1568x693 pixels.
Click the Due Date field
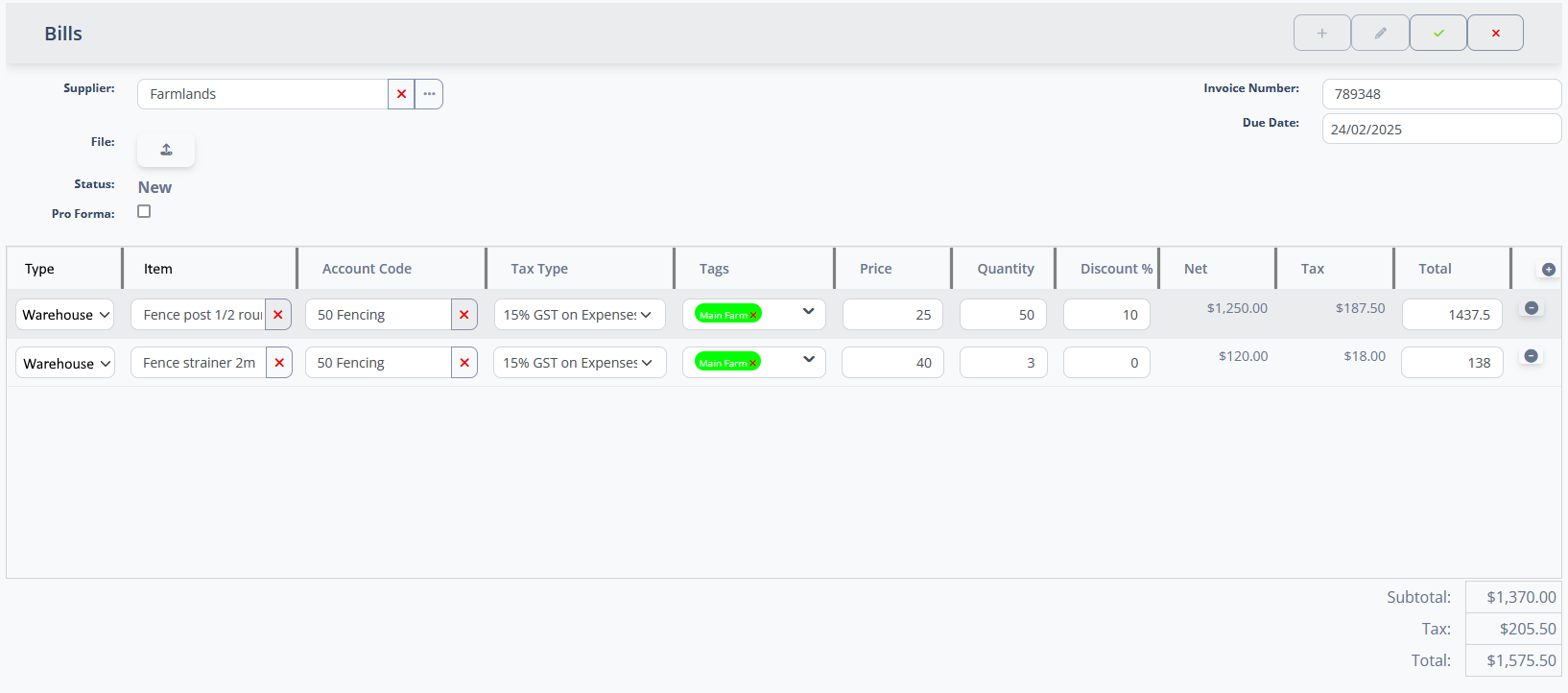[1440, 130]
